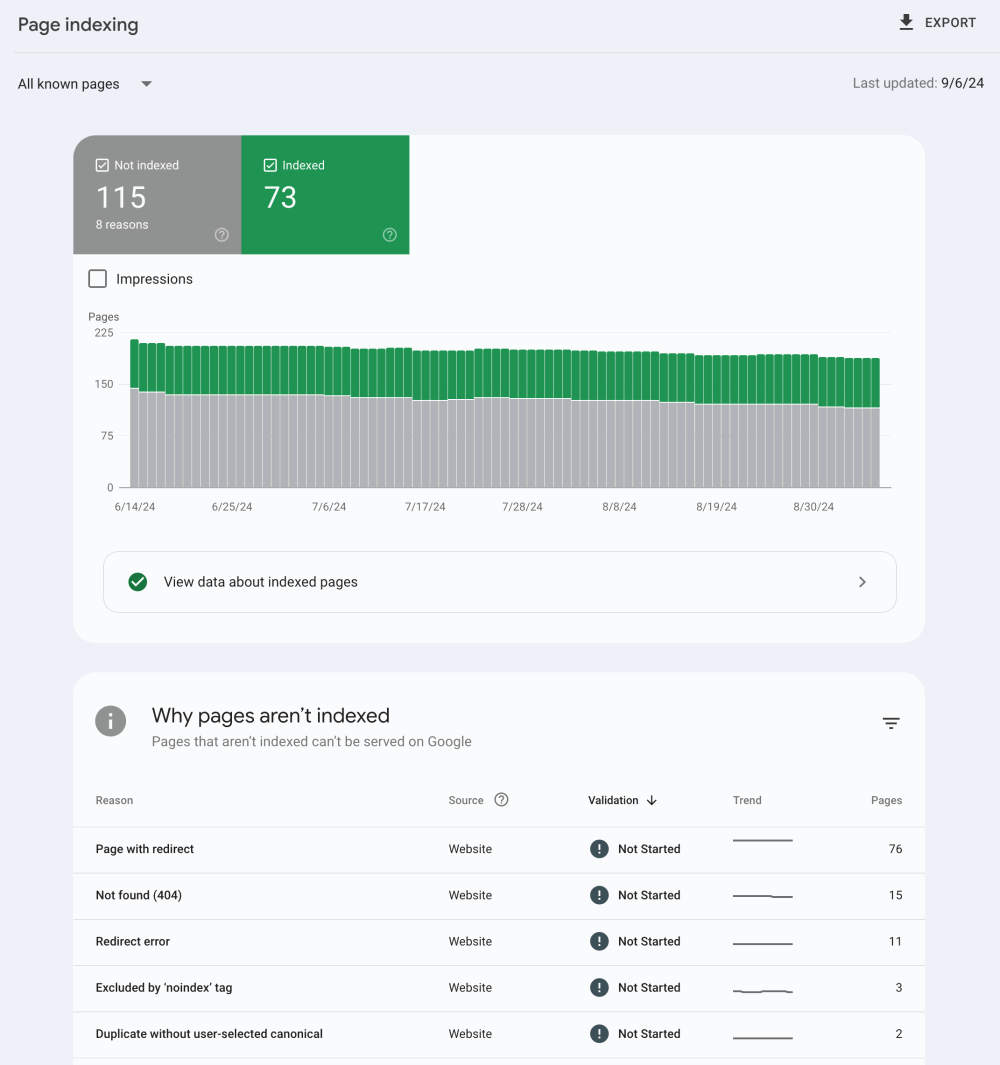
Task: Click the 8/30/24 axis date label
Action: click(x=813, y=507)
